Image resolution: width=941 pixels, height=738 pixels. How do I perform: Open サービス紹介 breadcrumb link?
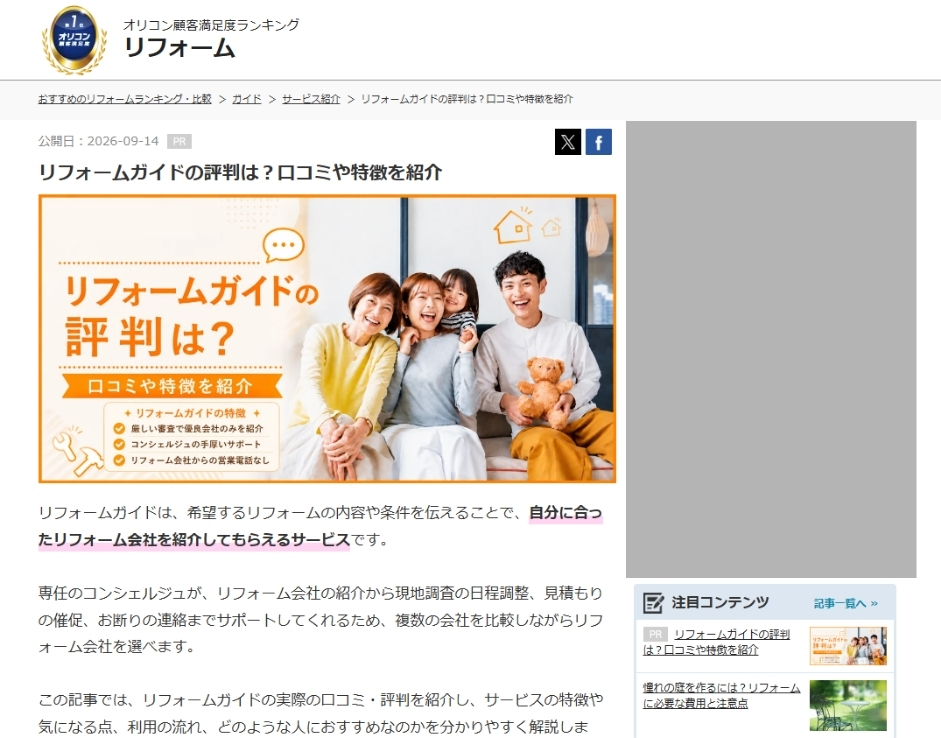point(311,99)
